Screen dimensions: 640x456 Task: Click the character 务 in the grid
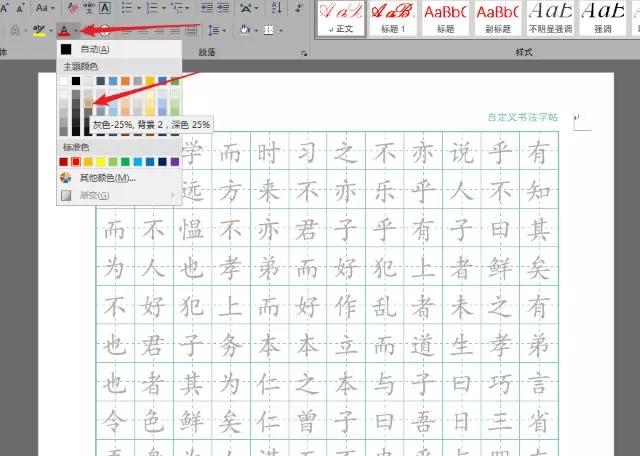[x=230, y=345]
